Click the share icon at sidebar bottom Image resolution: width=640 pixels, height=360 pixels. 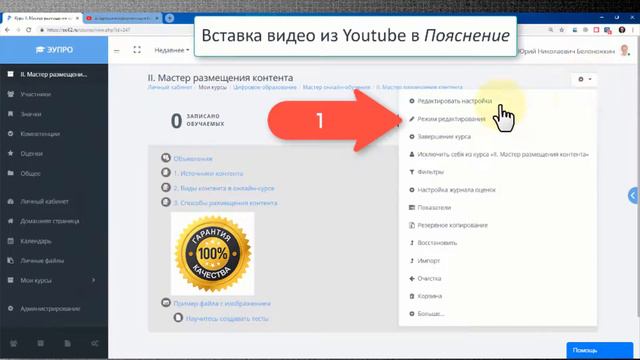point(95,343)
